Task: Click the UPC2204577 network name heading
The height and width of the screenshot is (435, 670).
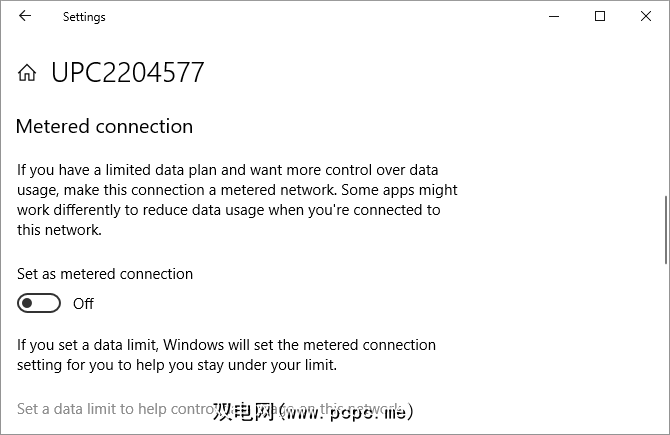Action: coord(128,73)
